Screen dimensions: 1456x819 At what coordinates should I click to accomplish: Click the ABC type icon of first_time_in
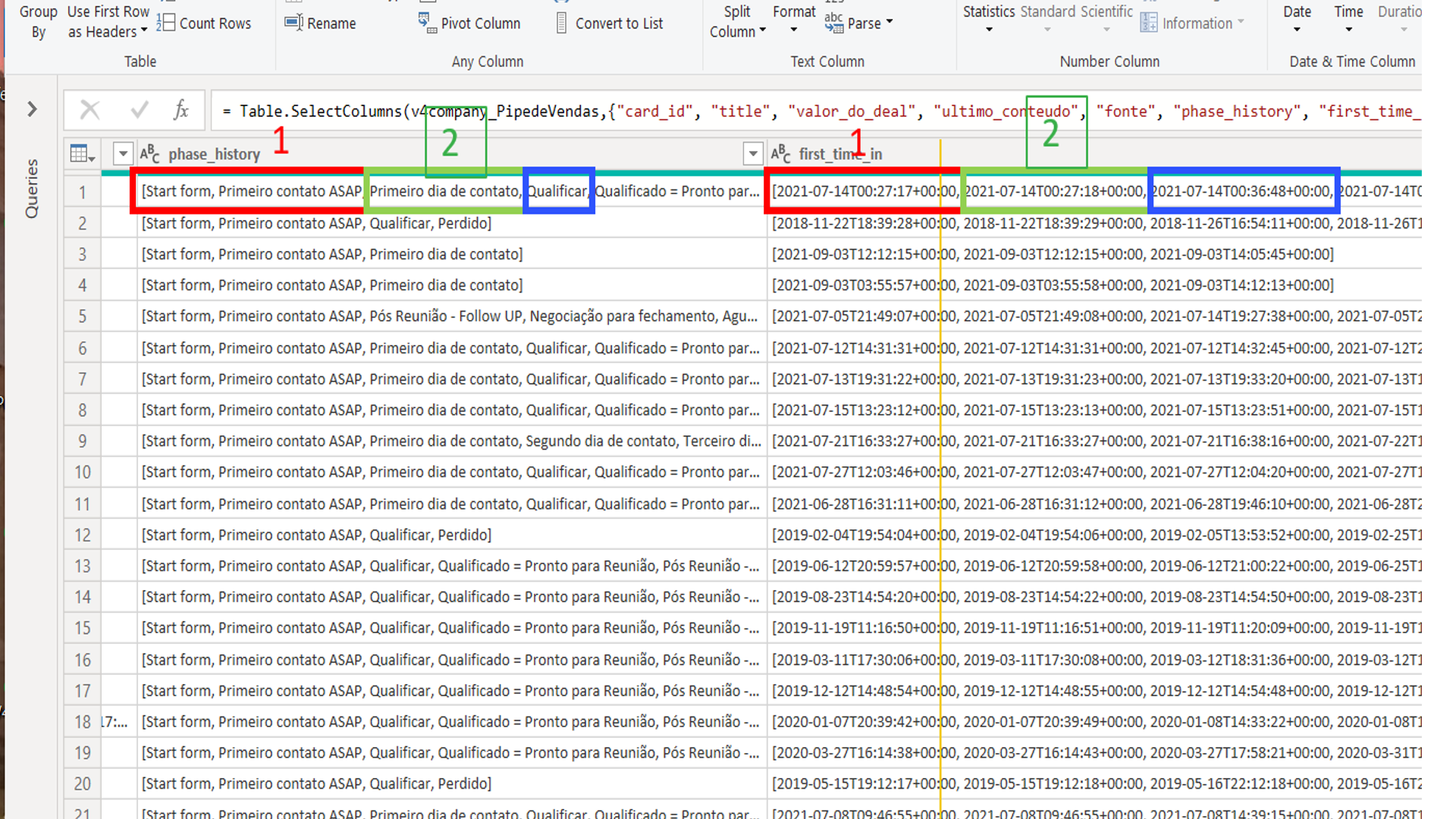click(780, 154)
